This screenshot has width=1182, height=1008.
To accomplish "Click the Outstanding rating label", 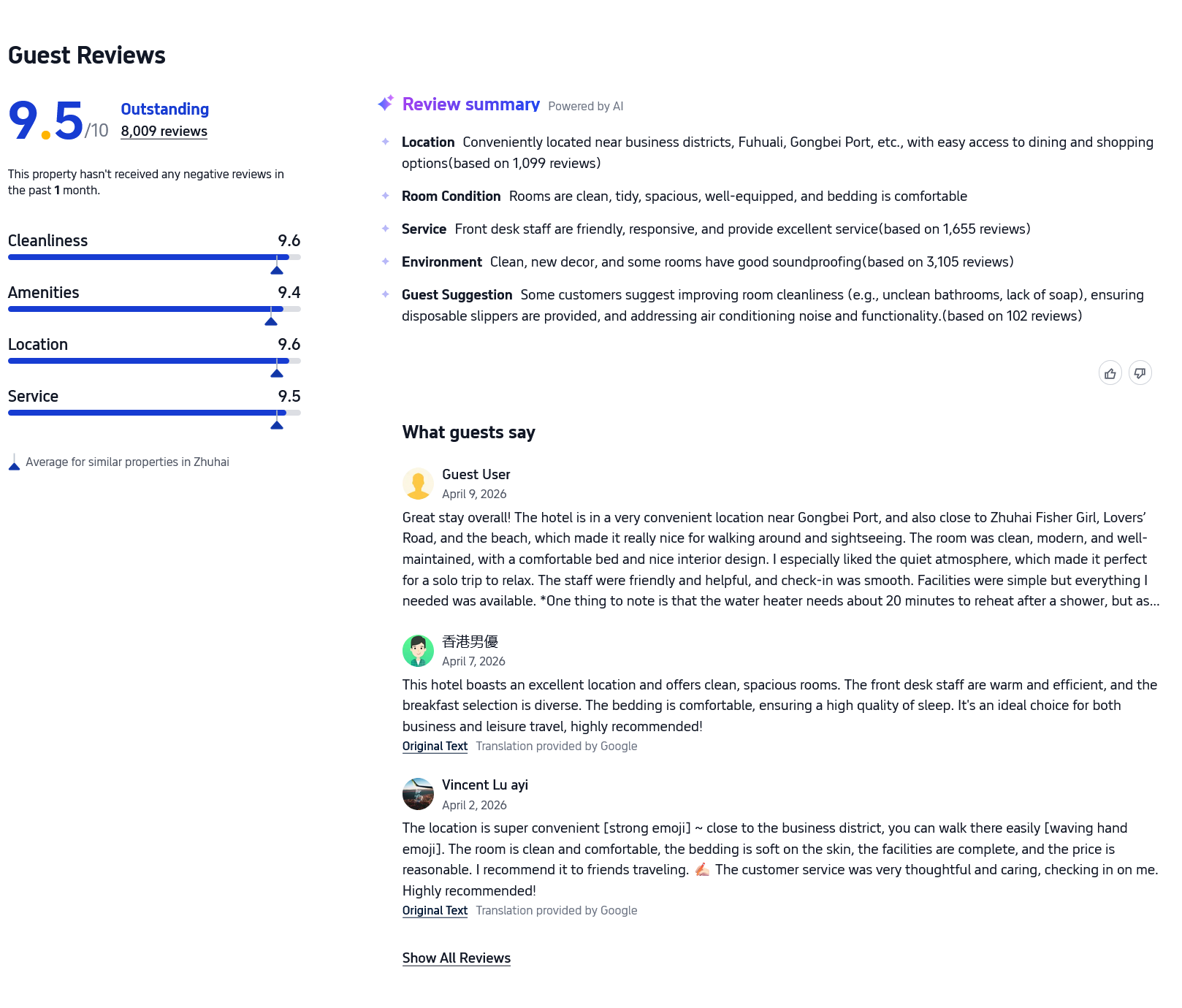I will (164, 110).
